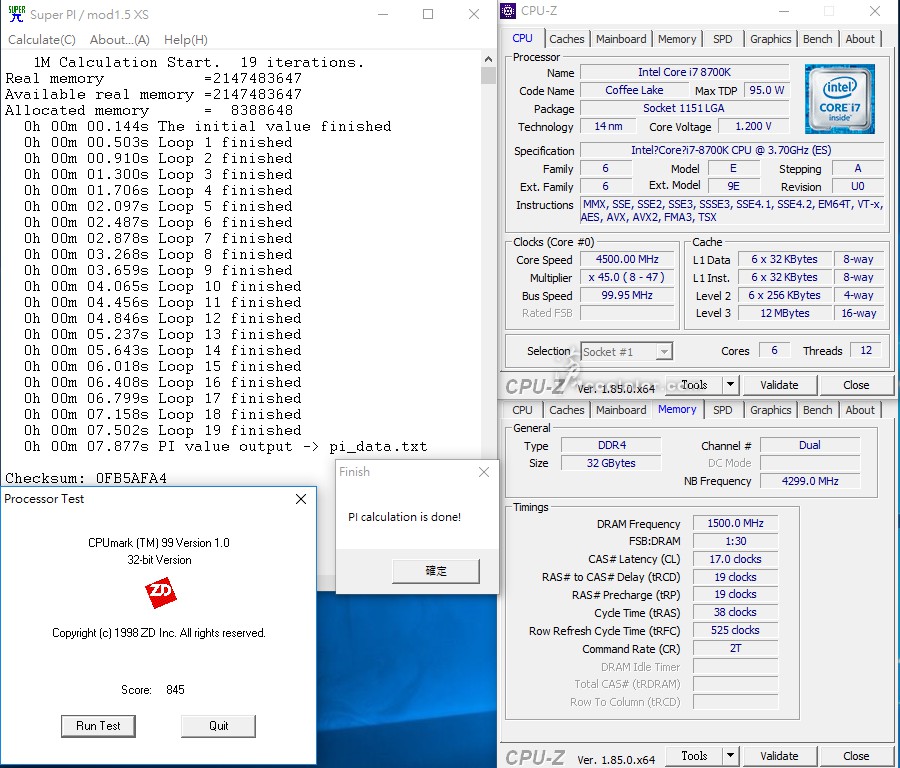Switch to CPU tab in lower CPU-Z window
This screenshot has width=900, height=768.
pyautogui.click(x=522, y=410)
